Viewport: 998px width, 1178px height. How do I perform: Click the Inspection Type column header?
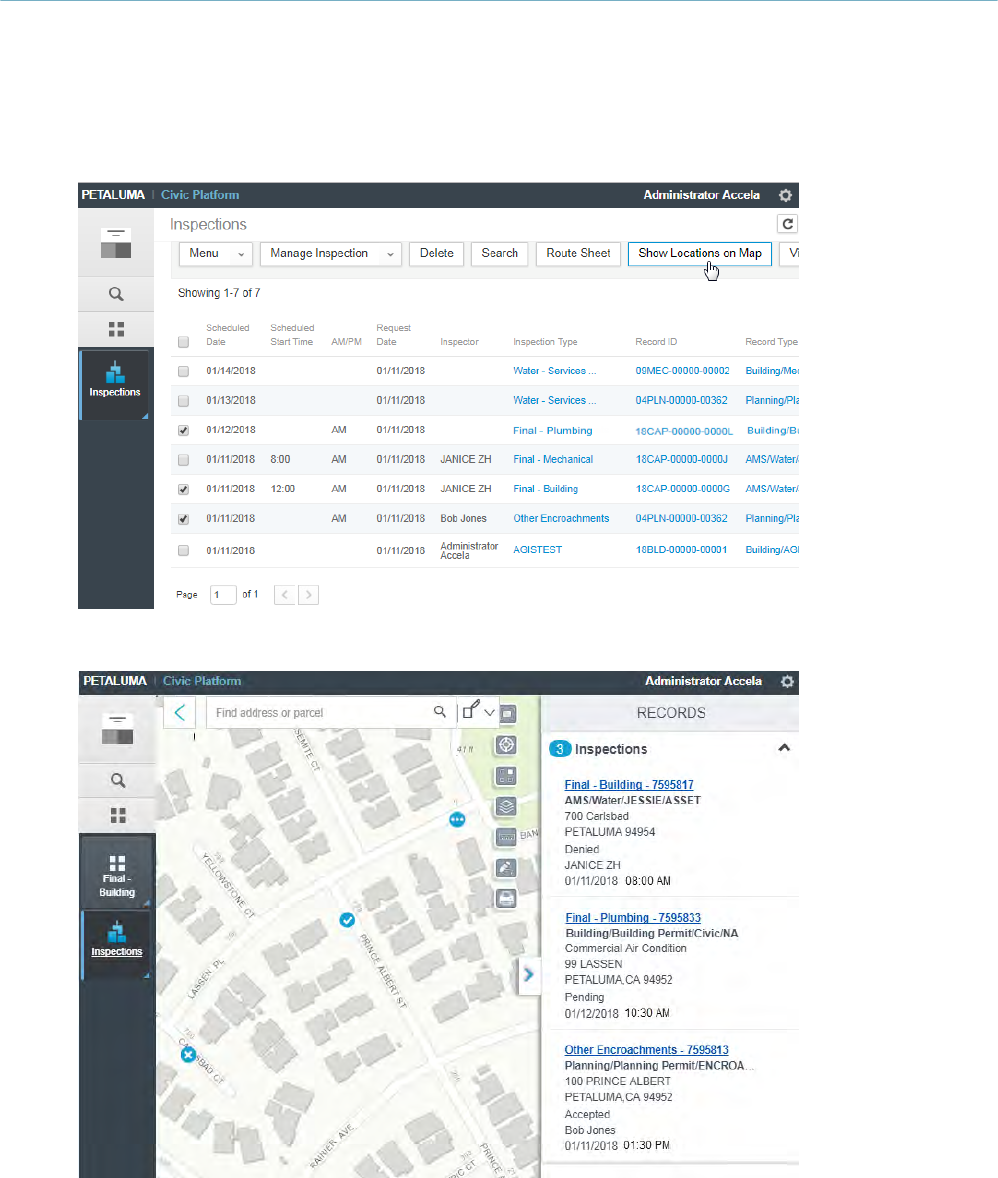click(545, 342)
